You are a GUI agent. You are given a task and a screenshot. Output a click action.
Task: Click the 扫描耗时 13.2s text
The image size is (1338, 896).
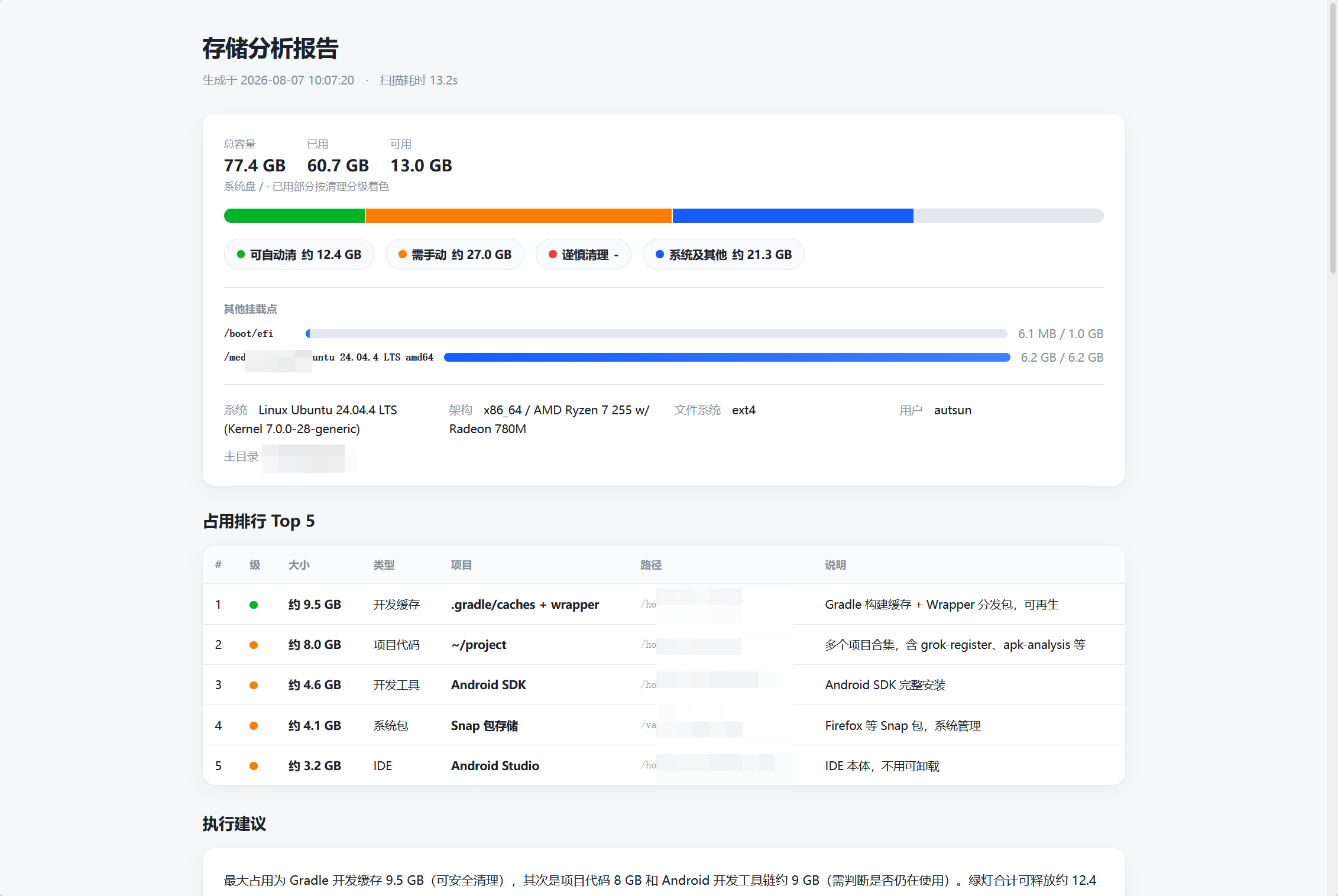click(x=419, y=80)
